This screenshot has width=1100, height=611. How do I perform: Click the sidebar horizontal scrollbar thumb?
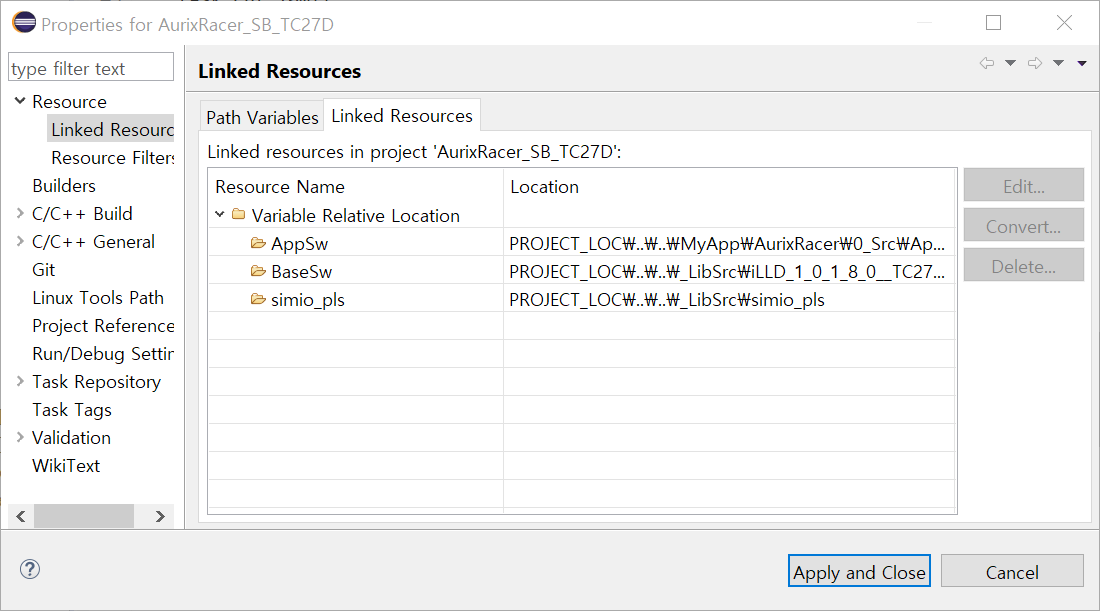point(84,516)
